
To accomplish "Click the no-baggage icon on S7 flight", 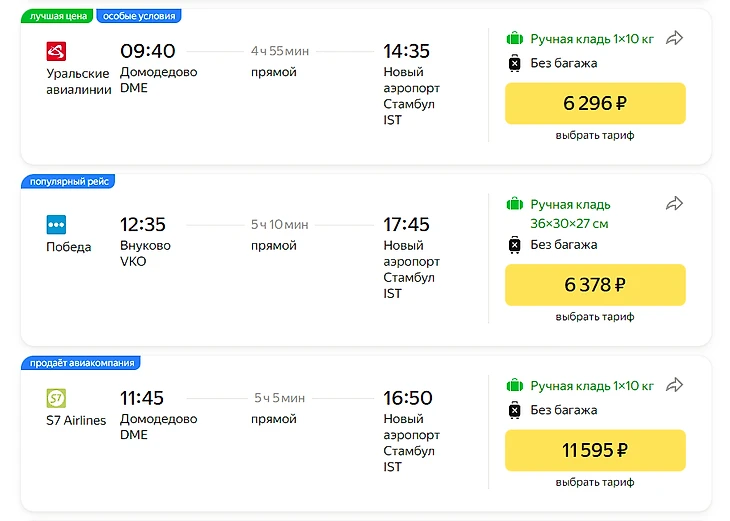I will pos(515,410).
